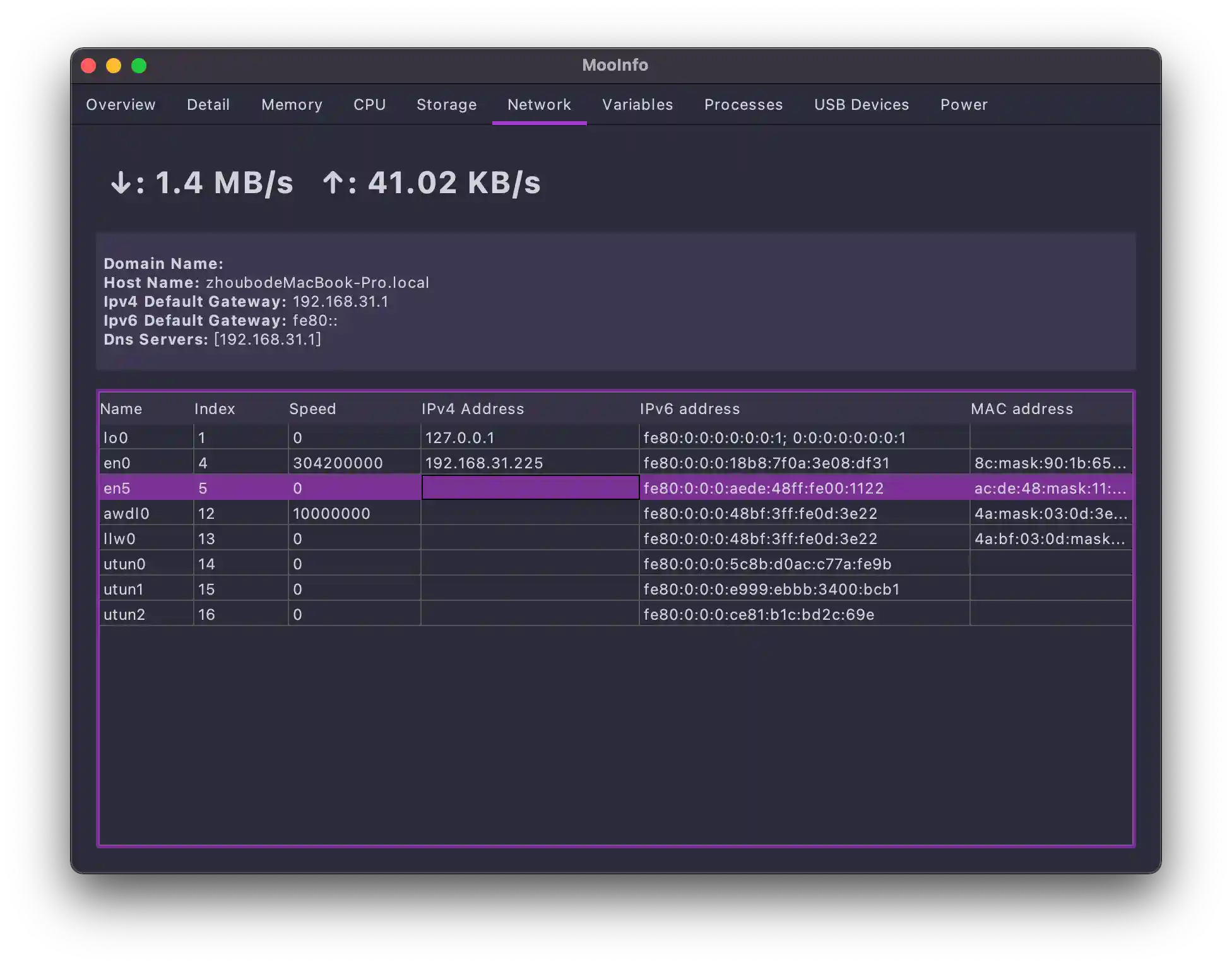Click the download speed arrow icon
This screenshot has width=1232, height=967.
121,183
